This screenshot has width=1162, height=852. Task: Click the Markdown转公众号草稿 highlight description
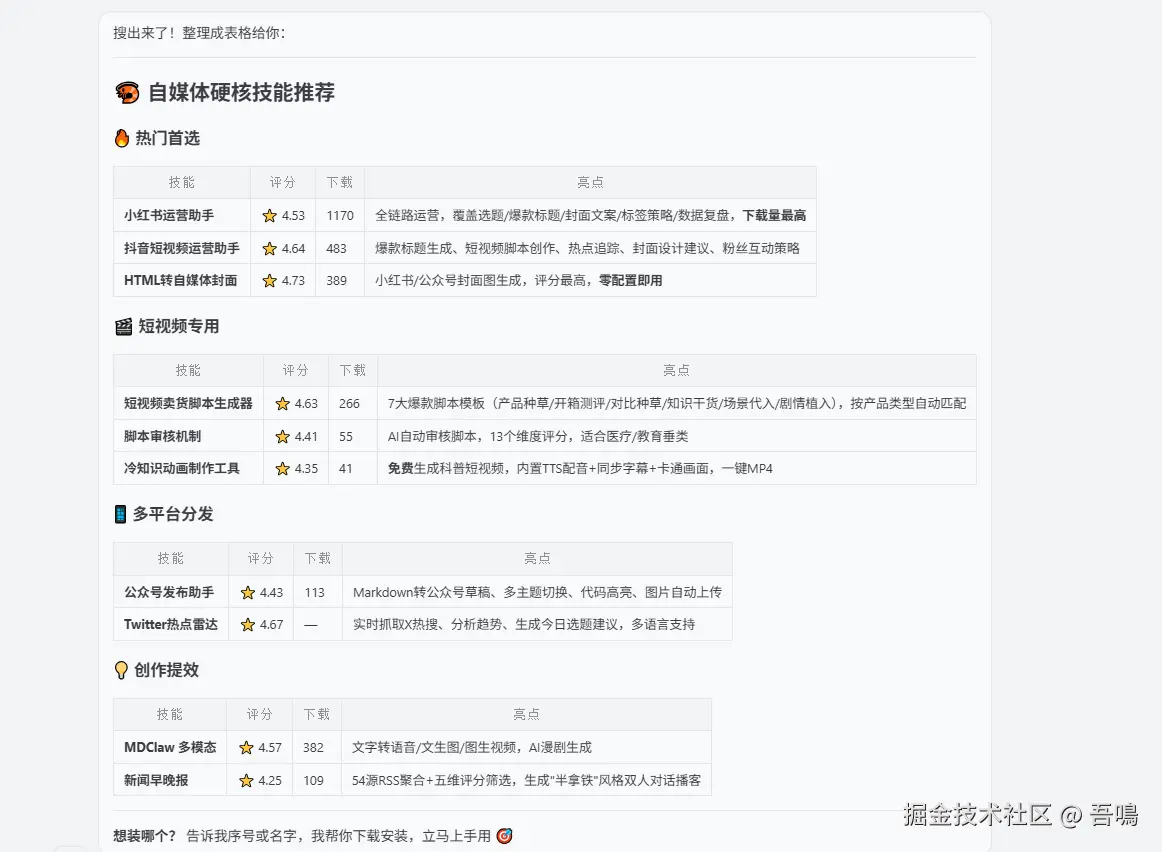[537, 592]
